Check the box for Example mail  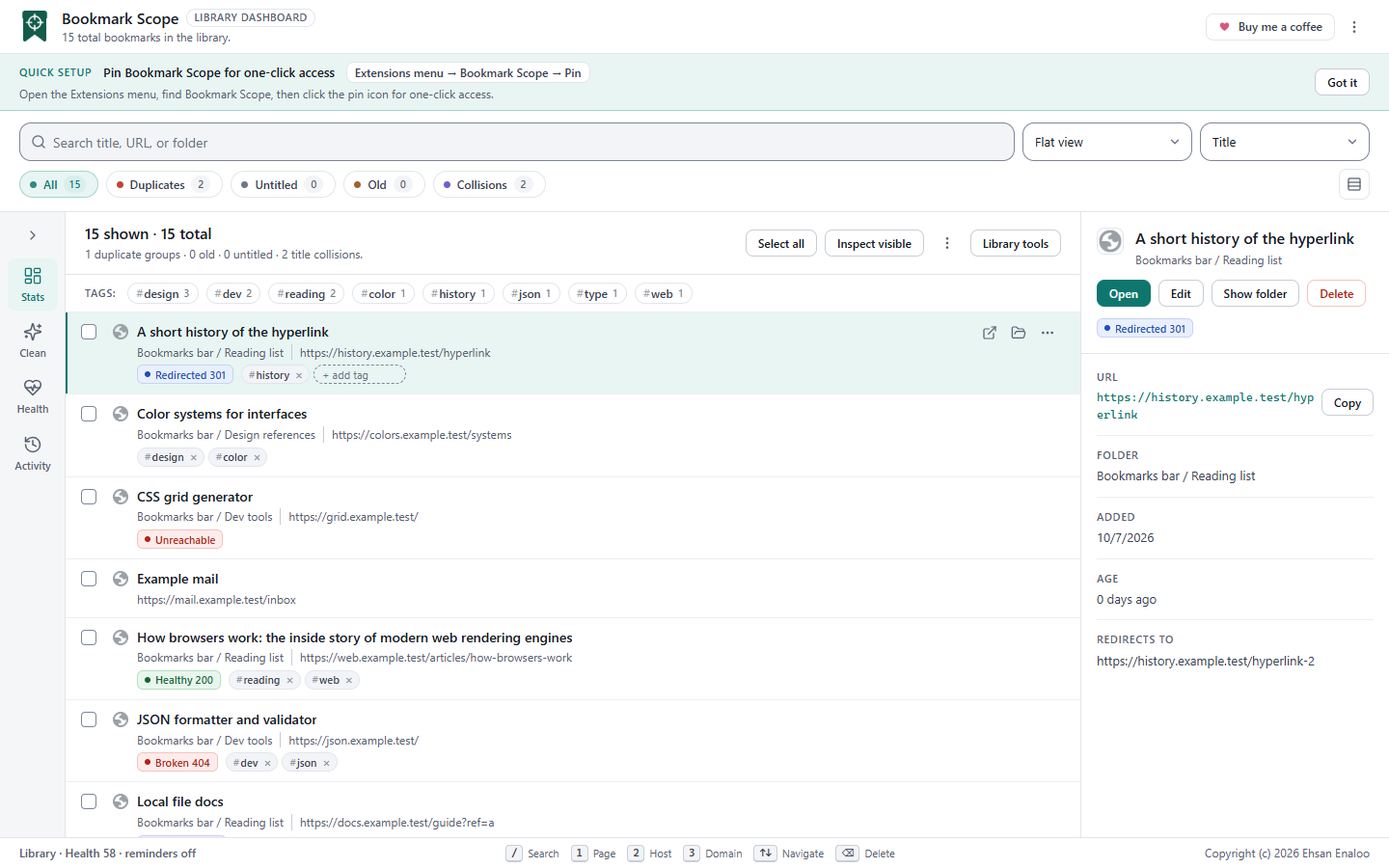[89, 579]
